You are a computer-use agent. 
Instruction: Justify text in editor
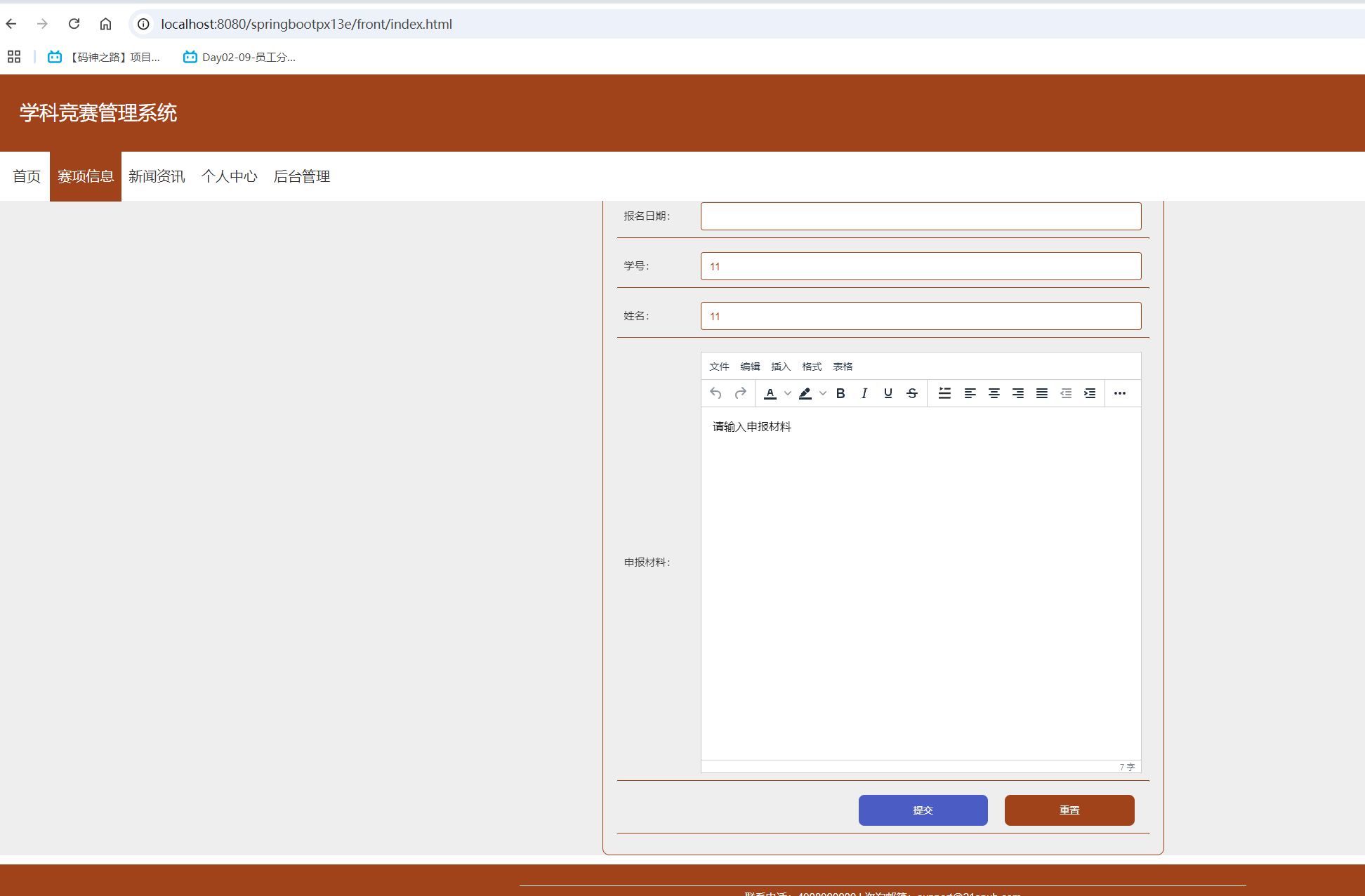(x=1042, y=393)
